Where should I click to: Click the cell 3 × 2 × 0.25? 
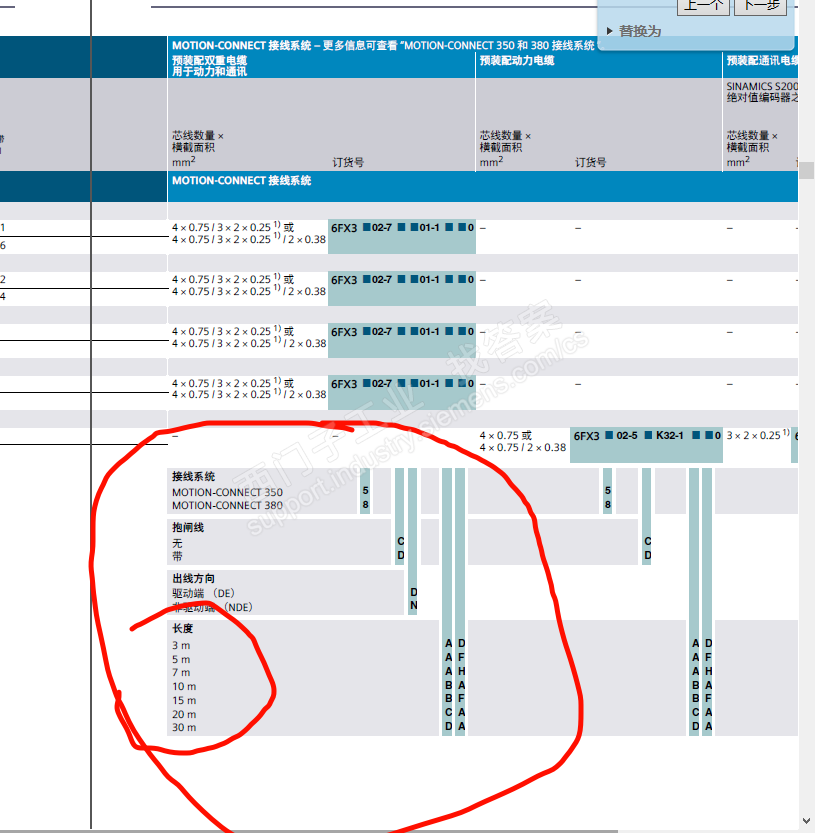[x=758, y=436]
